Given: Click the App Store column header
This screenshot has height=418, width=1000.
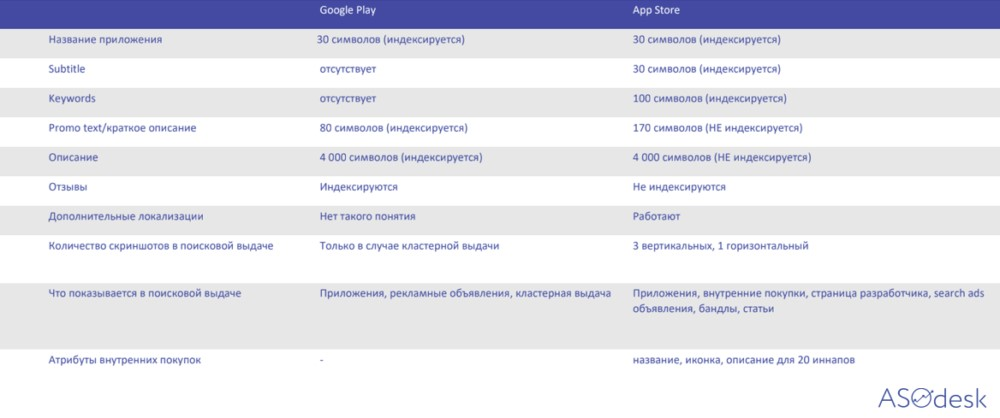Looking at the screenshot, I should click(657, 11).
